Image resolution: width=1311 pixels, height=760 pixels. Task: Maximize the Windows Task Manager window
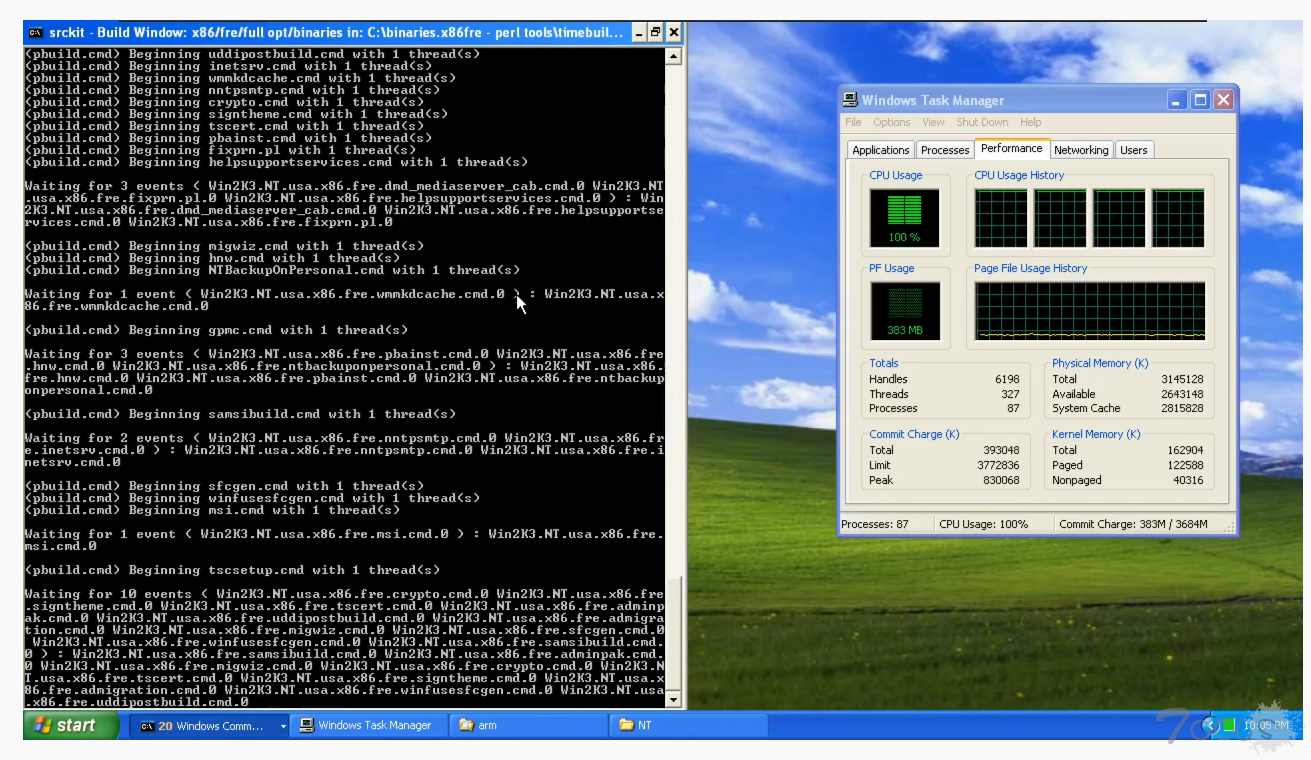(x=1200, y=100)
